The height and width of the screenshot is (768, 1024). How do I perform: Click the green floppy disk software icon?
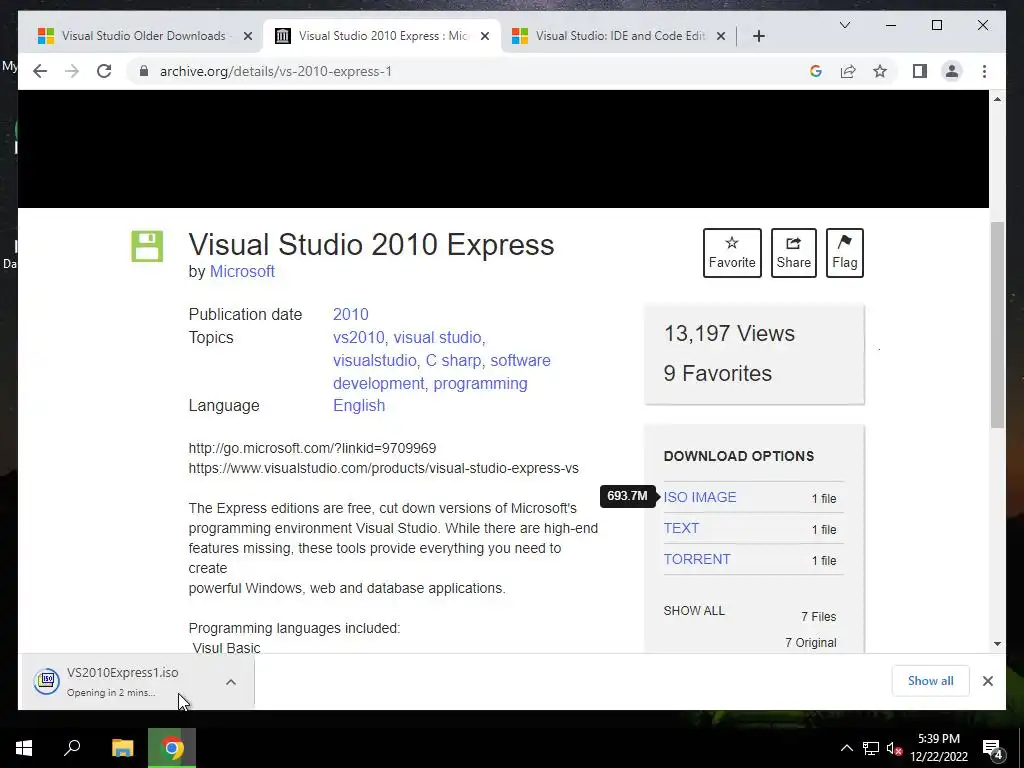(x=147, y=246)
